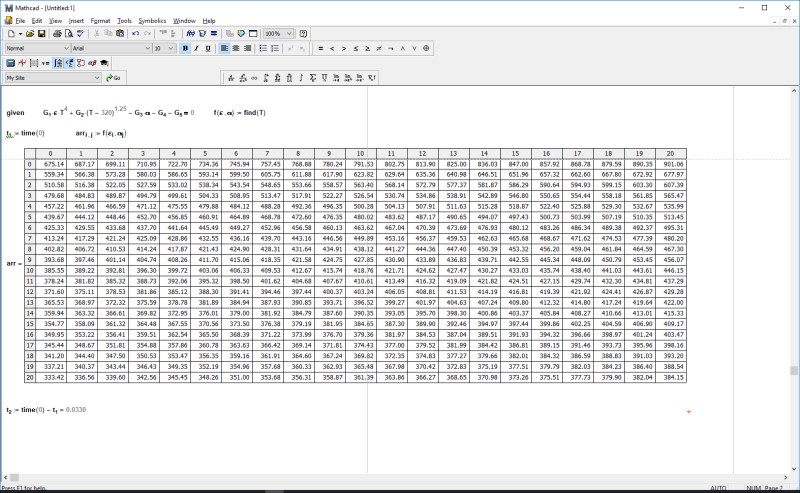
Task: Select the t2 timing result 0.0330
Action: click(x=76, y=410)
